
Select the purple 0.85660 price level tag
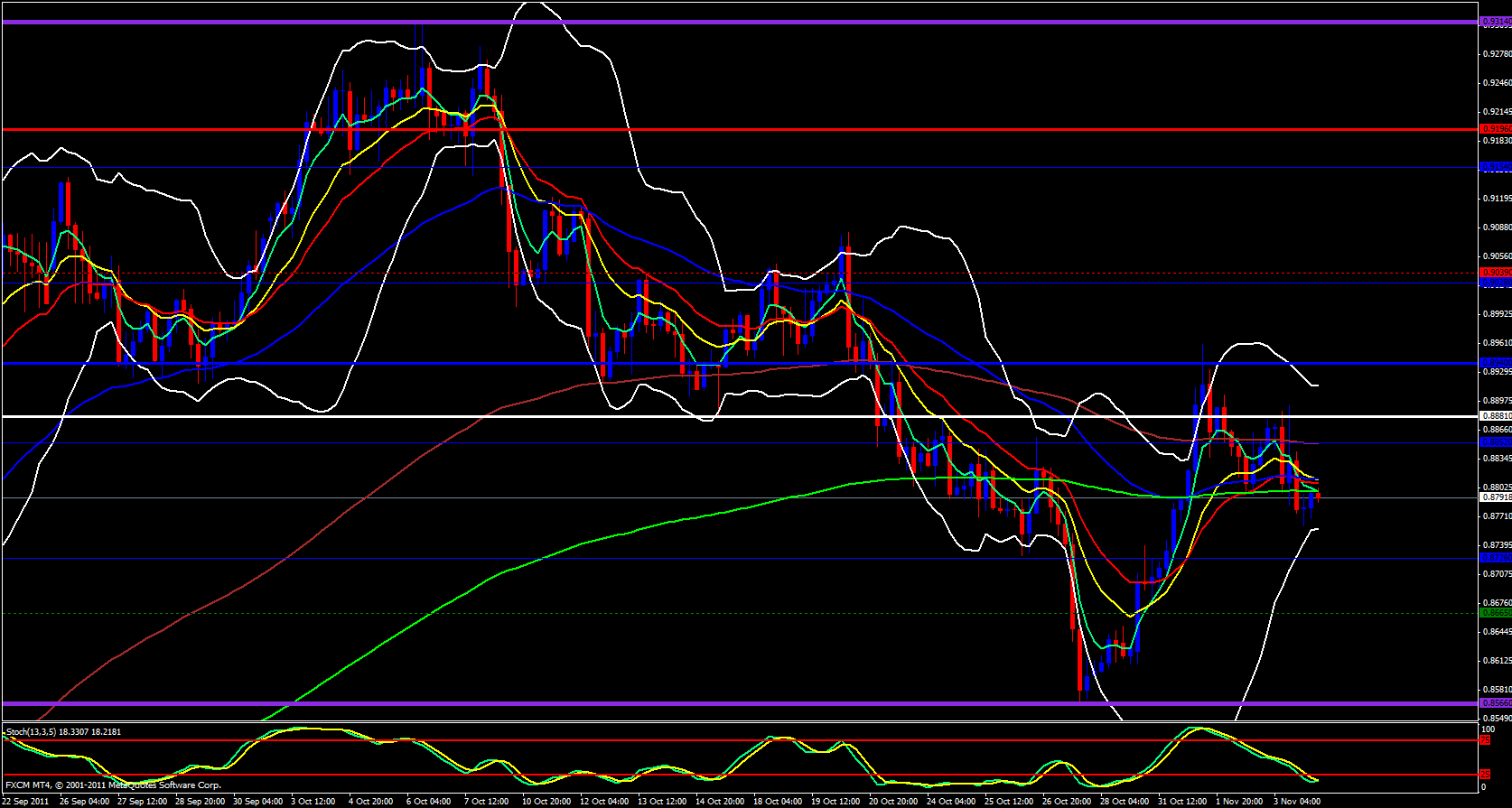coord(1495,703)
